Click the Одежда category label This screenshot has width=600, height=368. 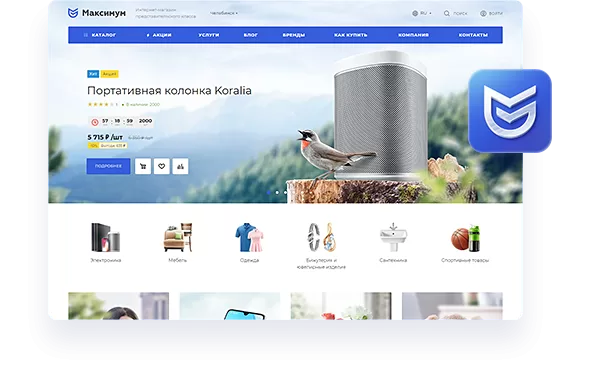tap(249, 260)
